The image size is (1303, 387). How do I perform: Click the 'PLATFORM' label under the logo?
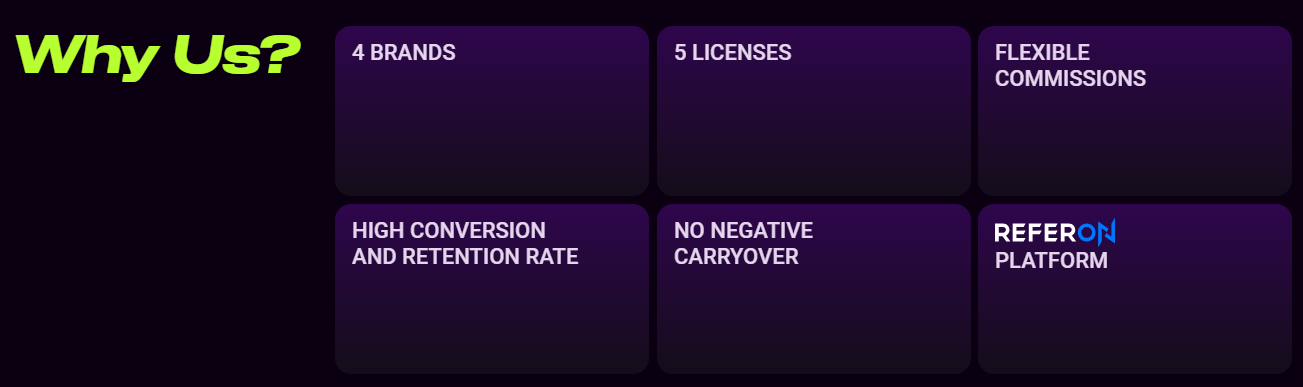(1051, 261)
